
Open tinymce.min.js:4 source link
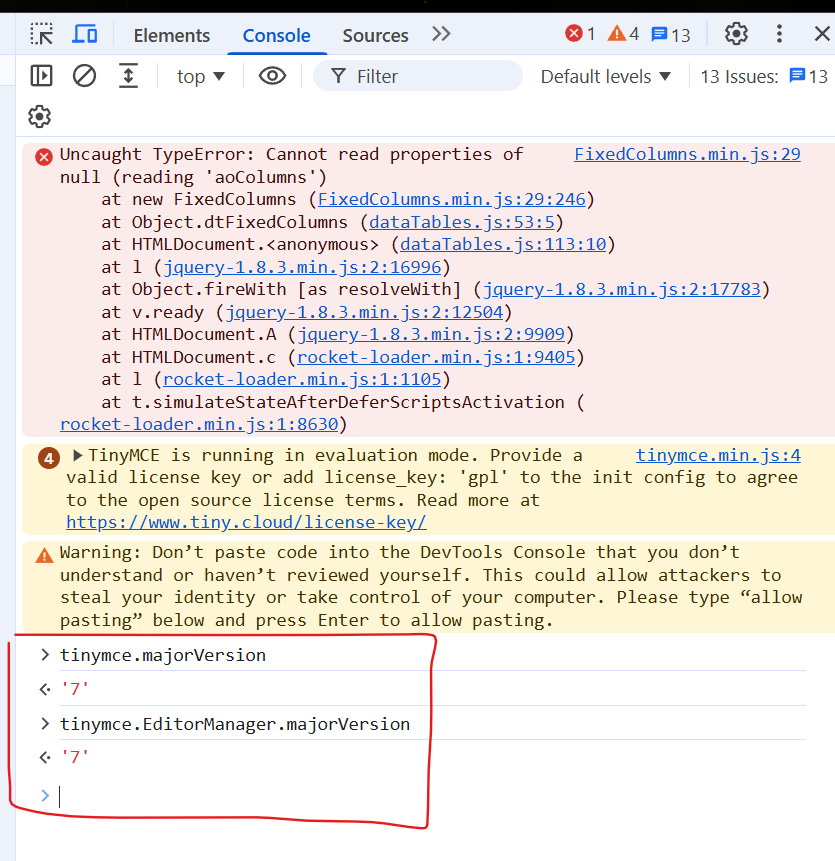[x=718, y=455]
